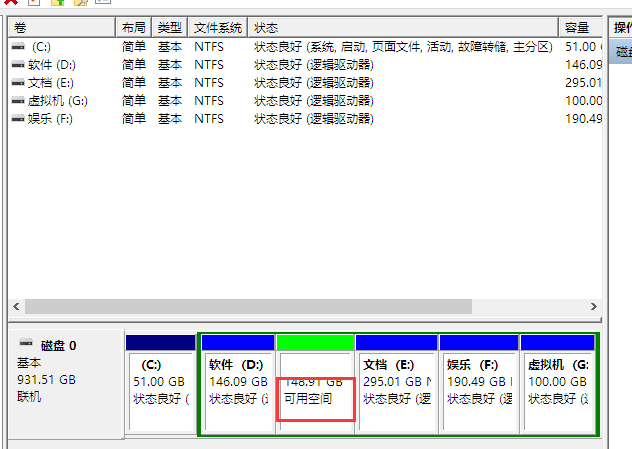Select the 娱乐 (F:) drive icon in list
632x449 pixels.
tap(18, 118)
